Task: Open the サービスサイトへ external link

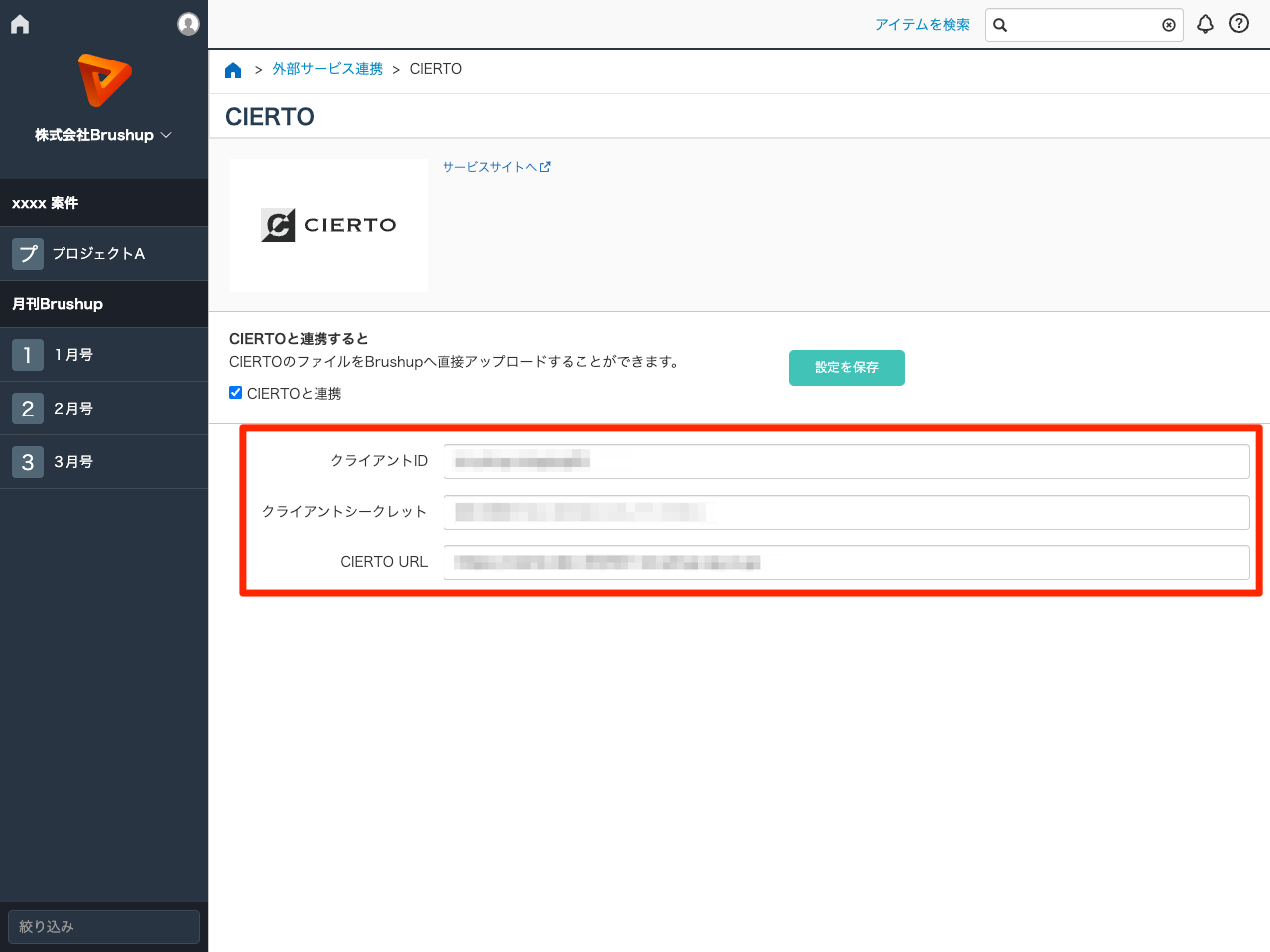Action: pyautogui.click(x=496, y=167)
